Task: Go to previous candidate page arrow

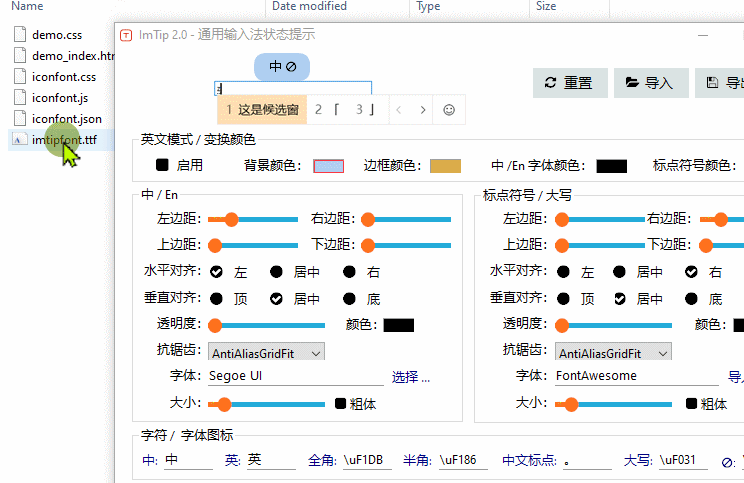Action: 399,110
